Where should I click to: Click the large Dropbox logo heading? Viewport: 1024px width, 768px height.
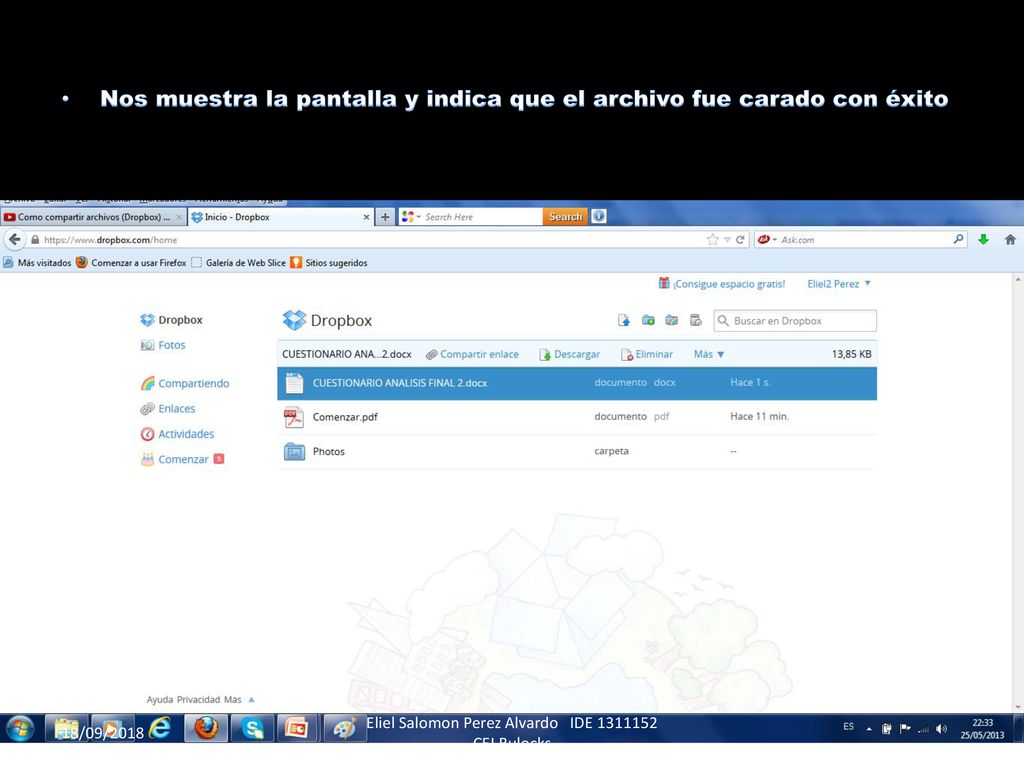coord(327,320)
